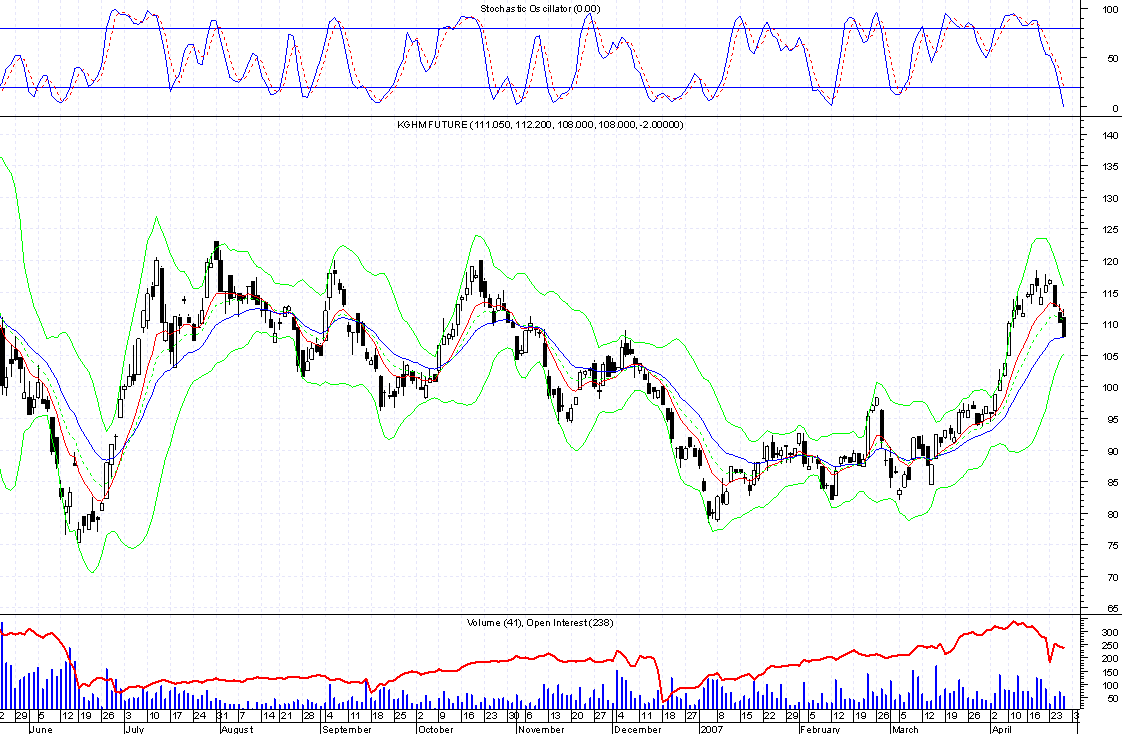Click the 140 price axis label

[x=1110, y=135]
